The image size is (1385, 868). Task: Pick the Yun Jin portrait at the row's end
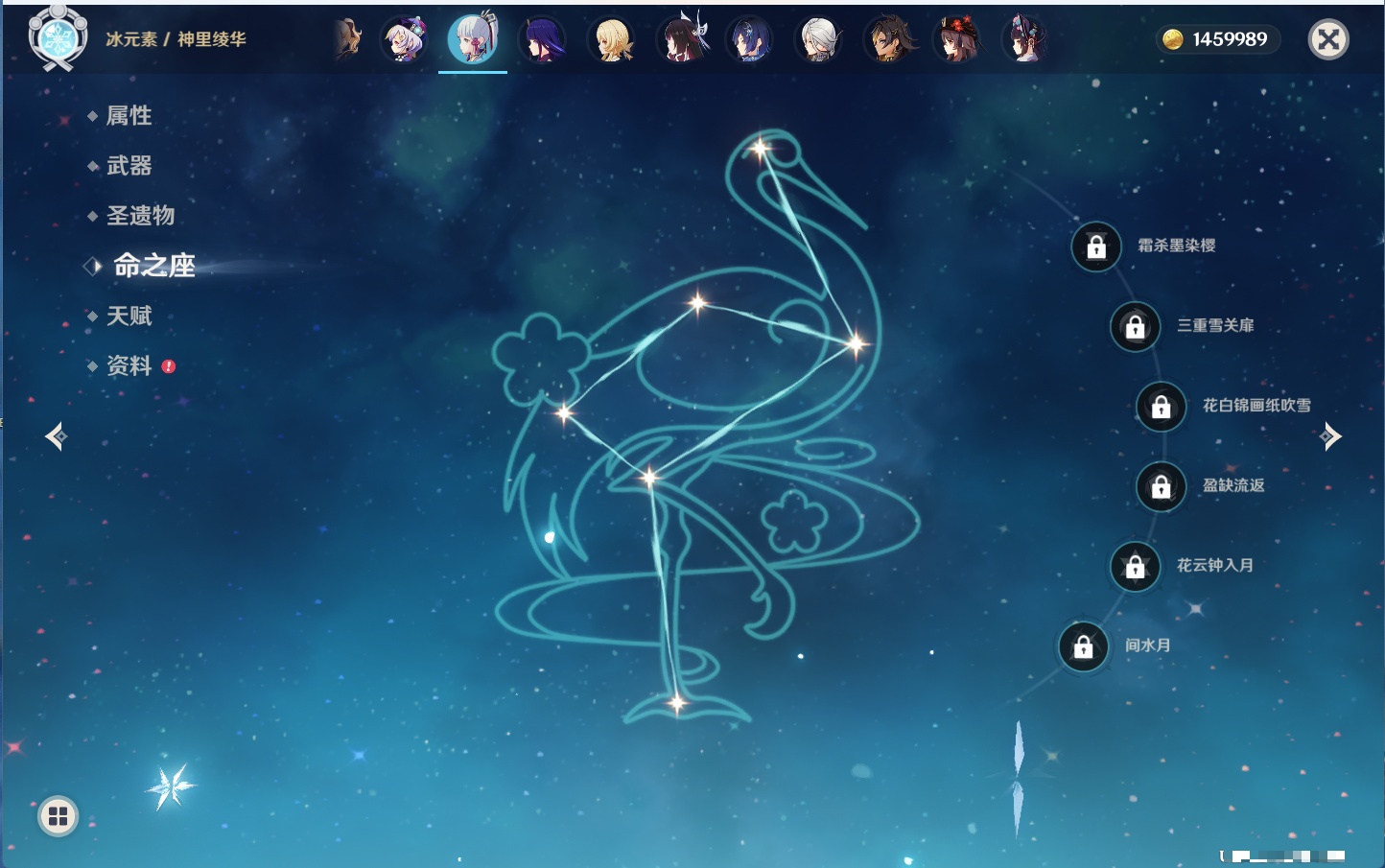coord(1025,40)
